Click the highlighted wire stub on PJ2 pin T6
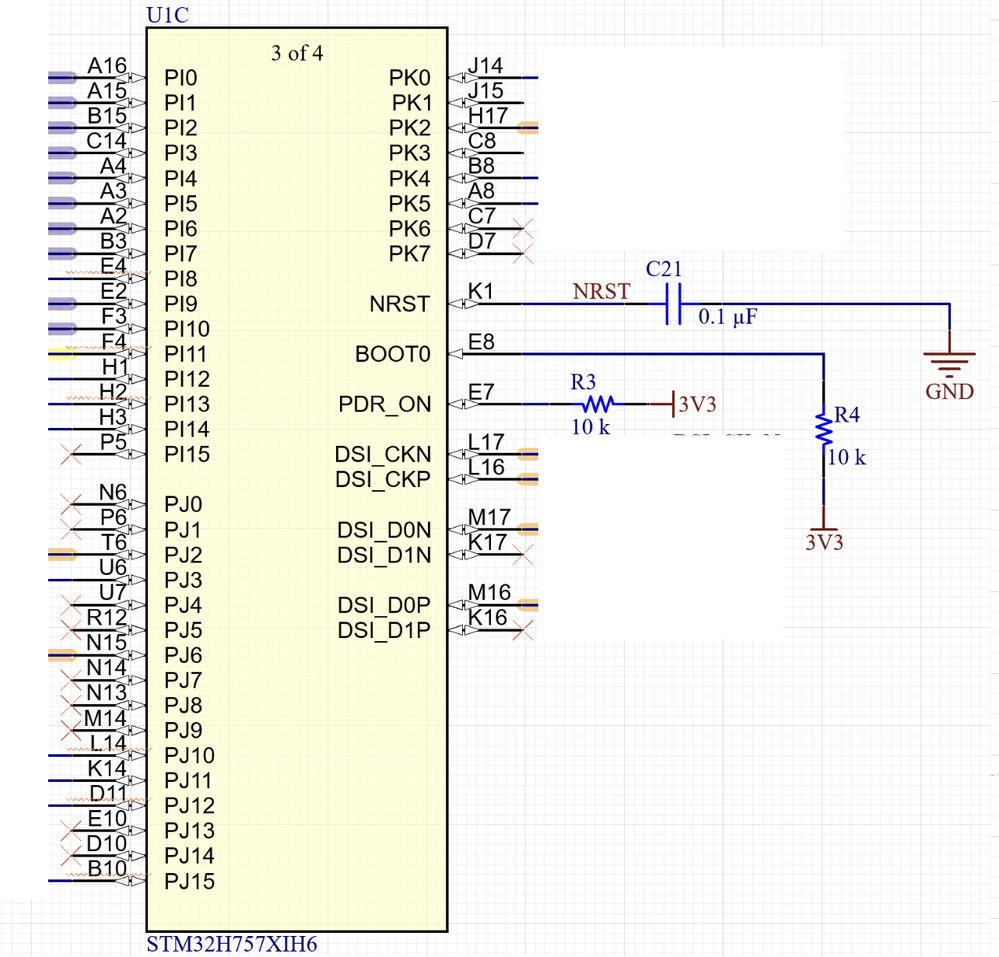999x957 pixels. coord(62,555)
